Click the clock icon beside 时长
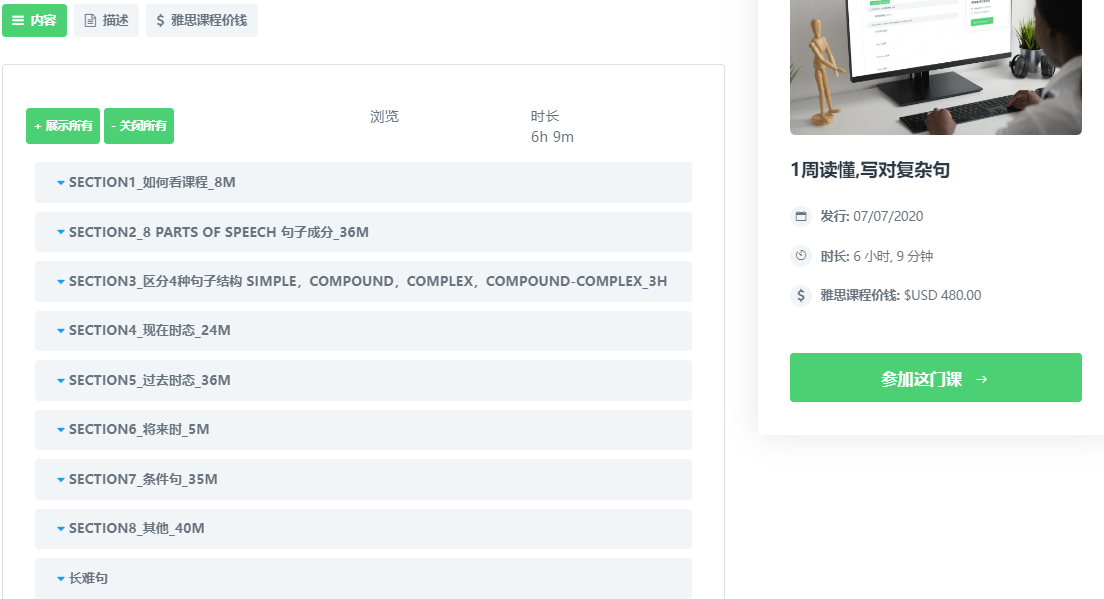Screen dimensions: 1104x599 [801, 256]
